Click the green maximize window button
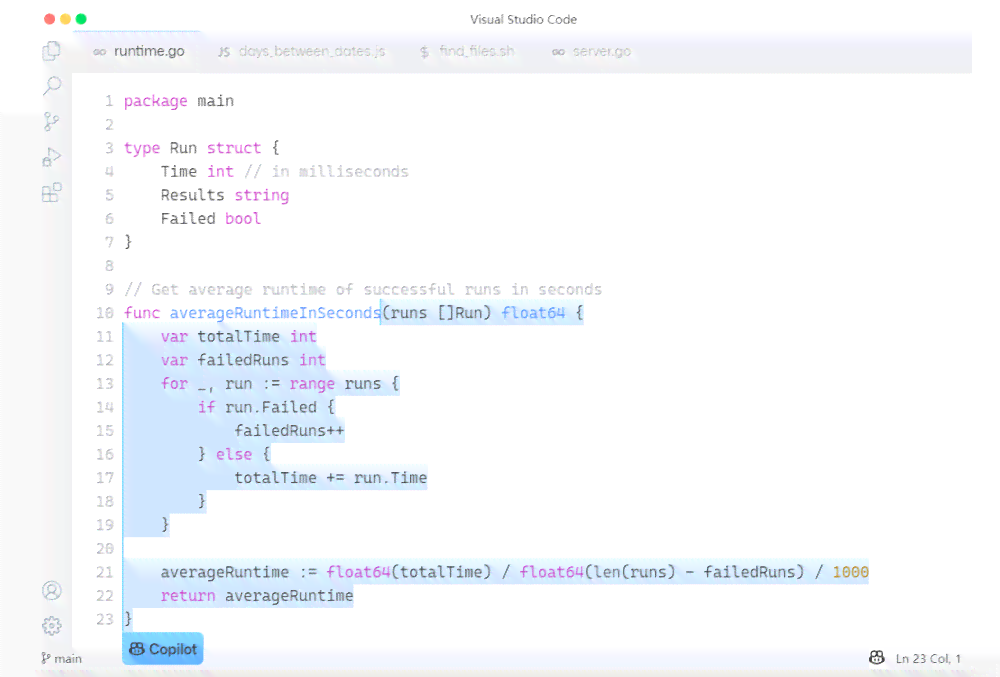The height and width of the screenshot is (677, 1000). click(x=81, y=19)
